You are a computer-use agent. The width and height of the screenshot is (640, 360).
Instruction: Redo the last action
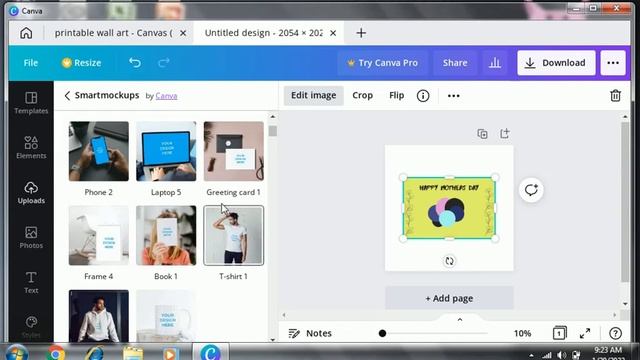coord(164,62)
